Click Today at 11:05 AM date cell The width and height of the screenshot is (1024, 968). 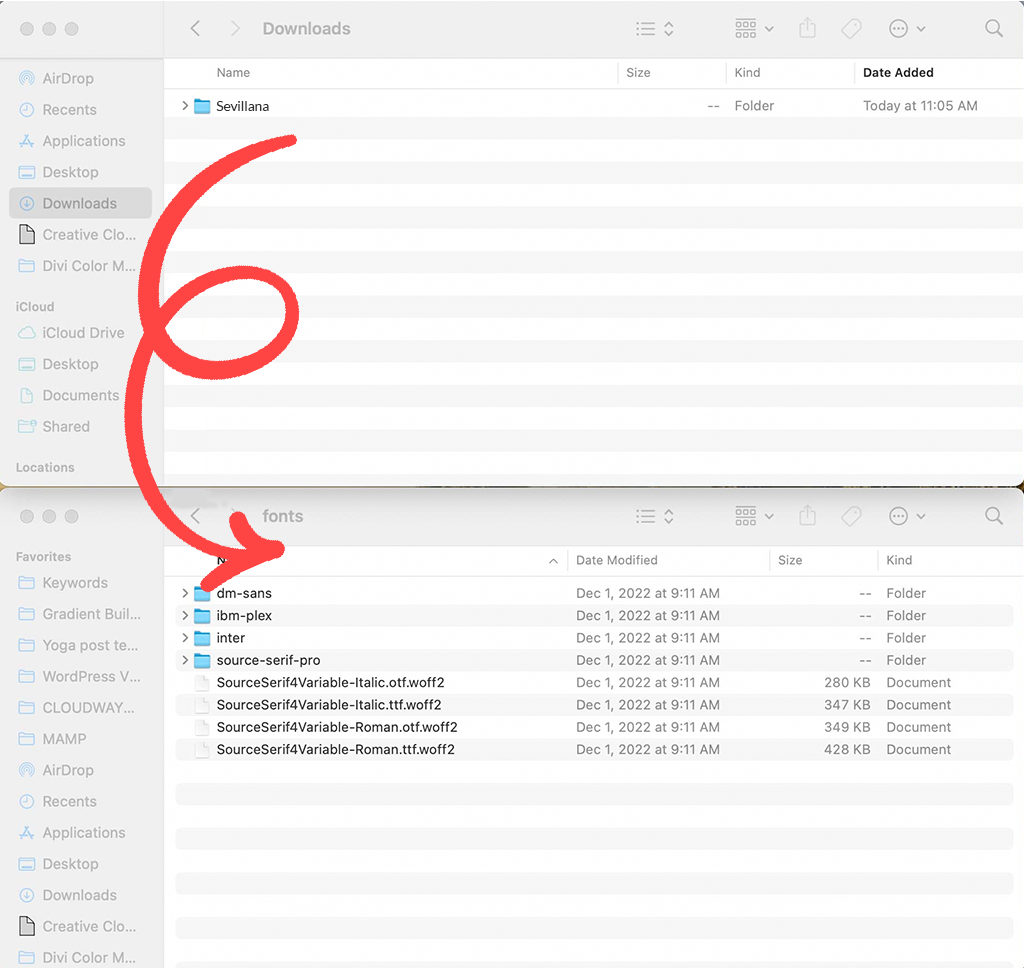point(920,106)
